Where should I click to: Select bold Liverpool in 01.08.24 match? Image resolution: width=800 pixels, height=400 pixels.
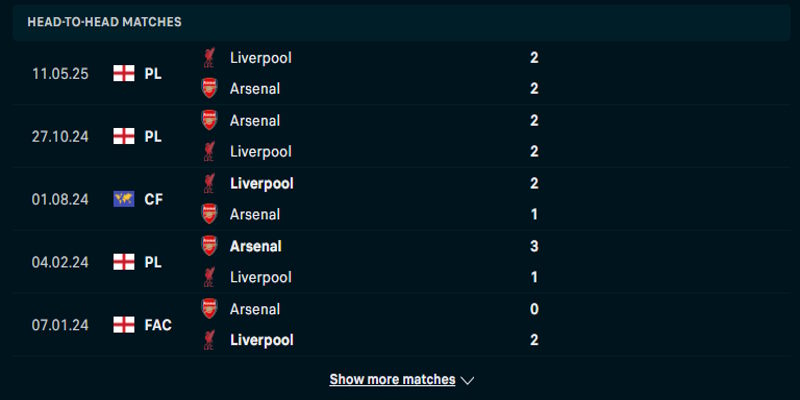pos(261,183)
